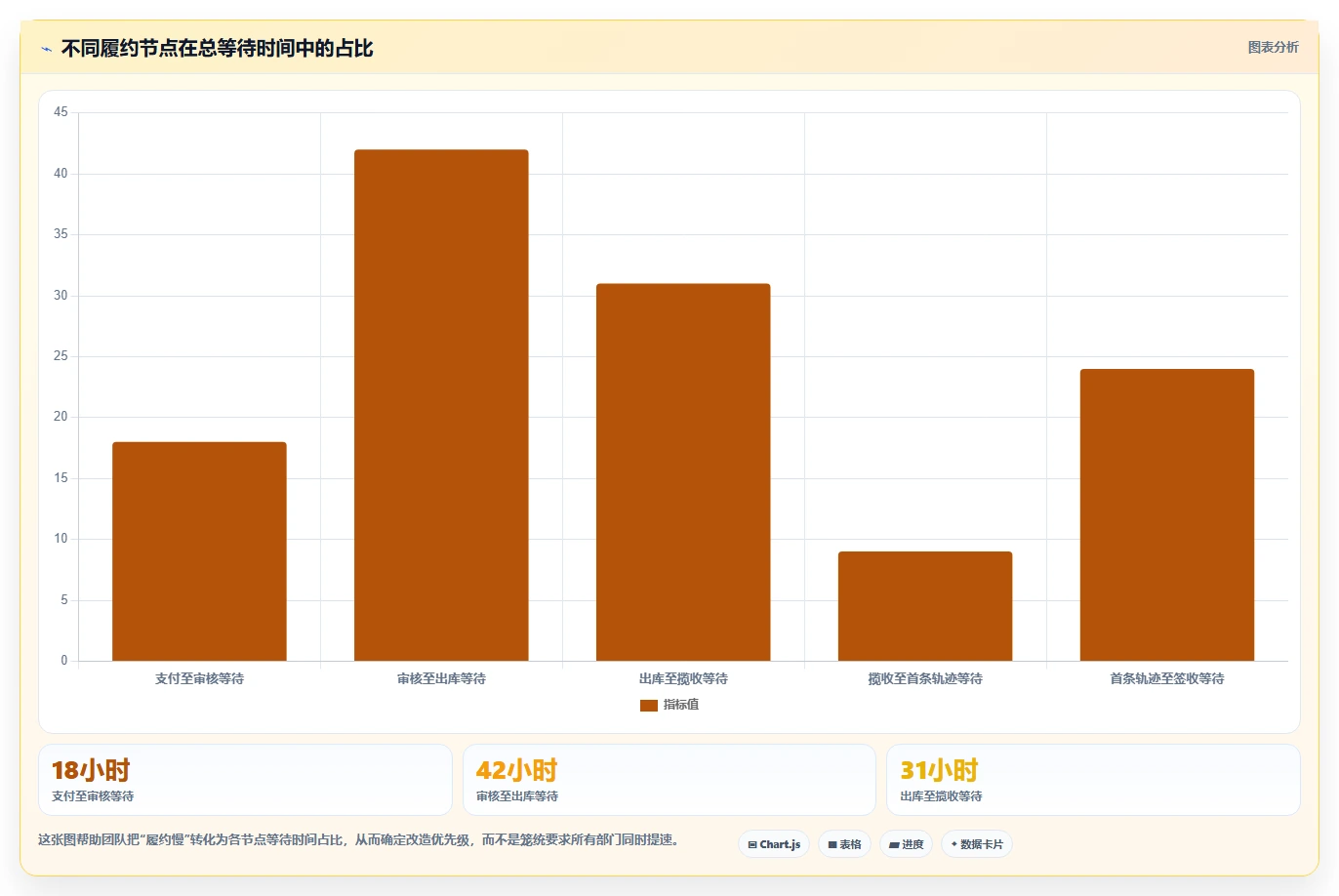
Task: Click the y-axis value 25
Action: pyautogui.click(x=61, y=356)
